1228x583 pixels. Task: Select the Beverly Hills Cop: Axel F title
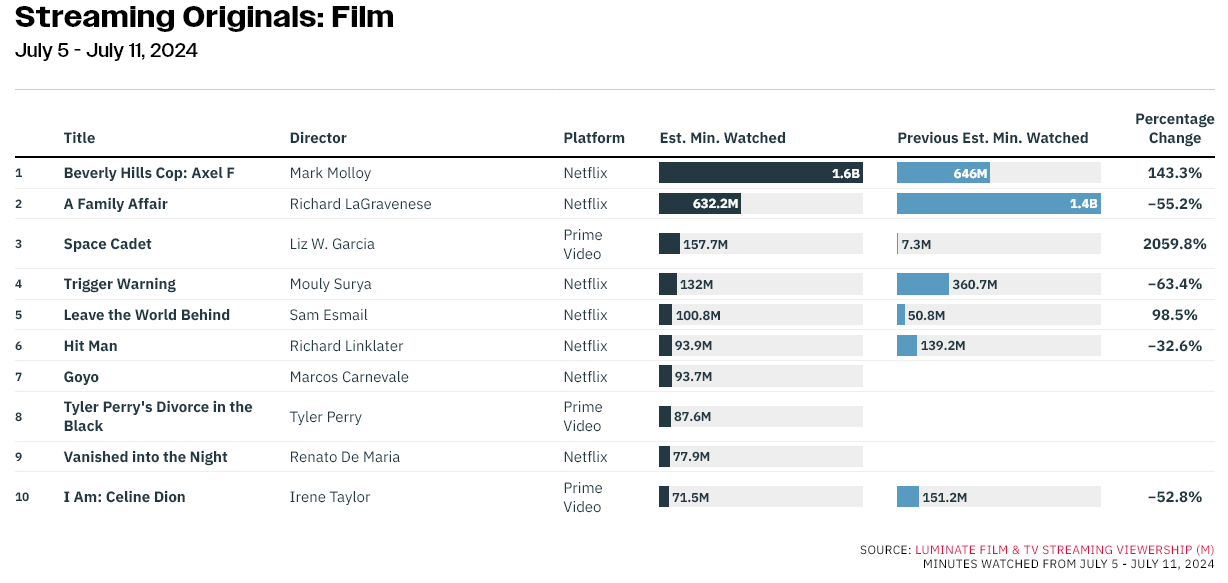[149, 173]
